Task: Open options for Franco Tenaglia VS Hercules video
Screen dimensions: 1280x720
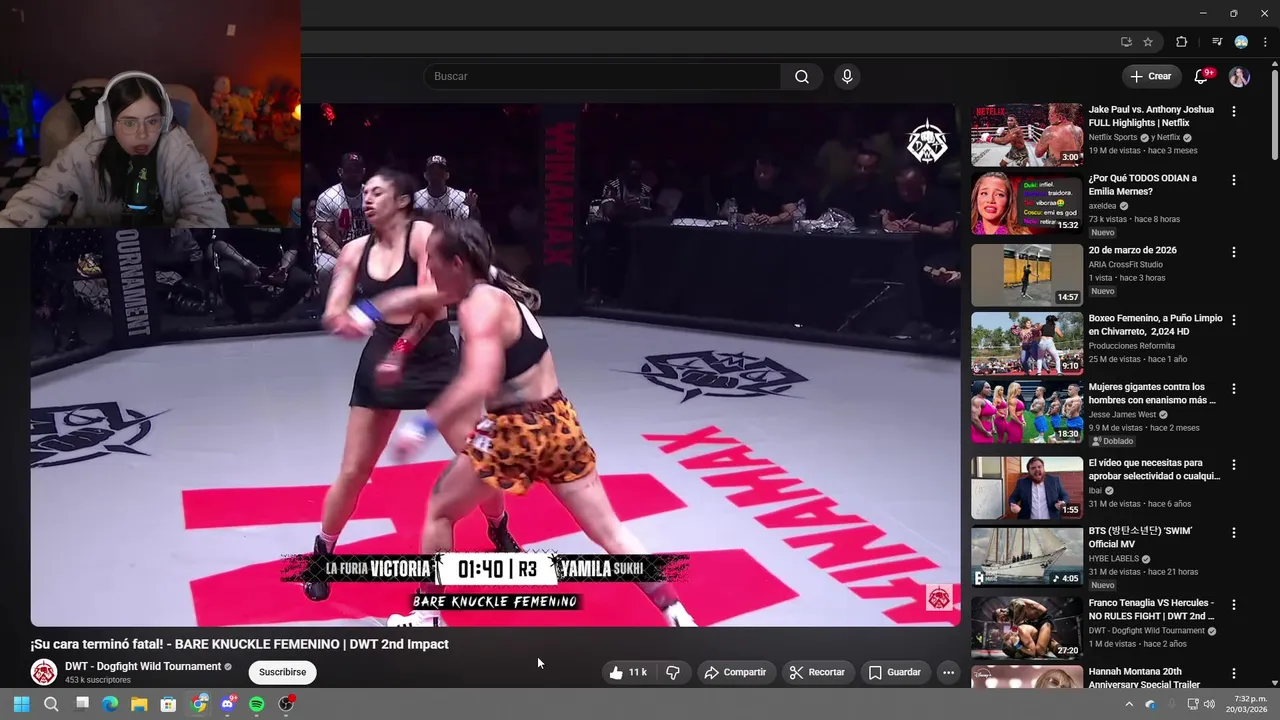Action: [x=1233, y=605]
